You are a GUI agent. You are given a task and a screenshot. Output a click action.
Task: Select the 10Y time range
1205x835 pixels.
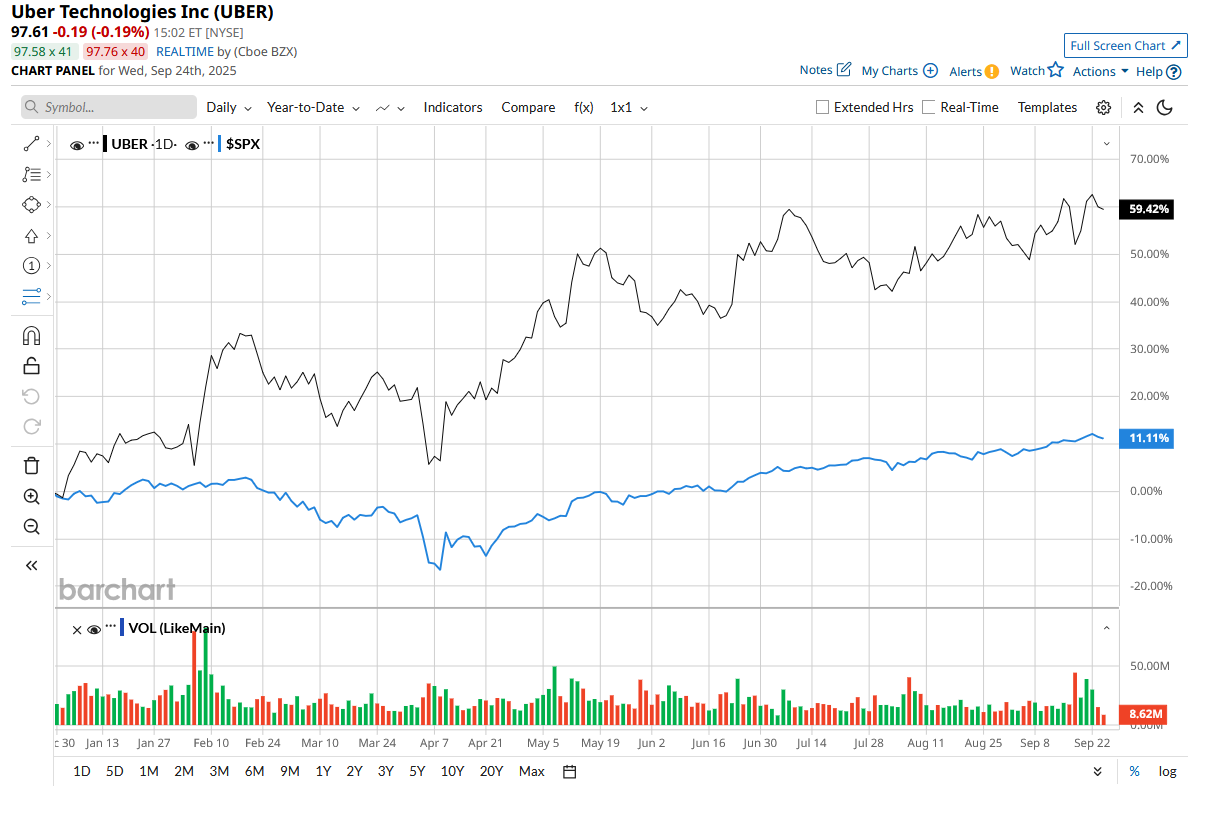452,771
